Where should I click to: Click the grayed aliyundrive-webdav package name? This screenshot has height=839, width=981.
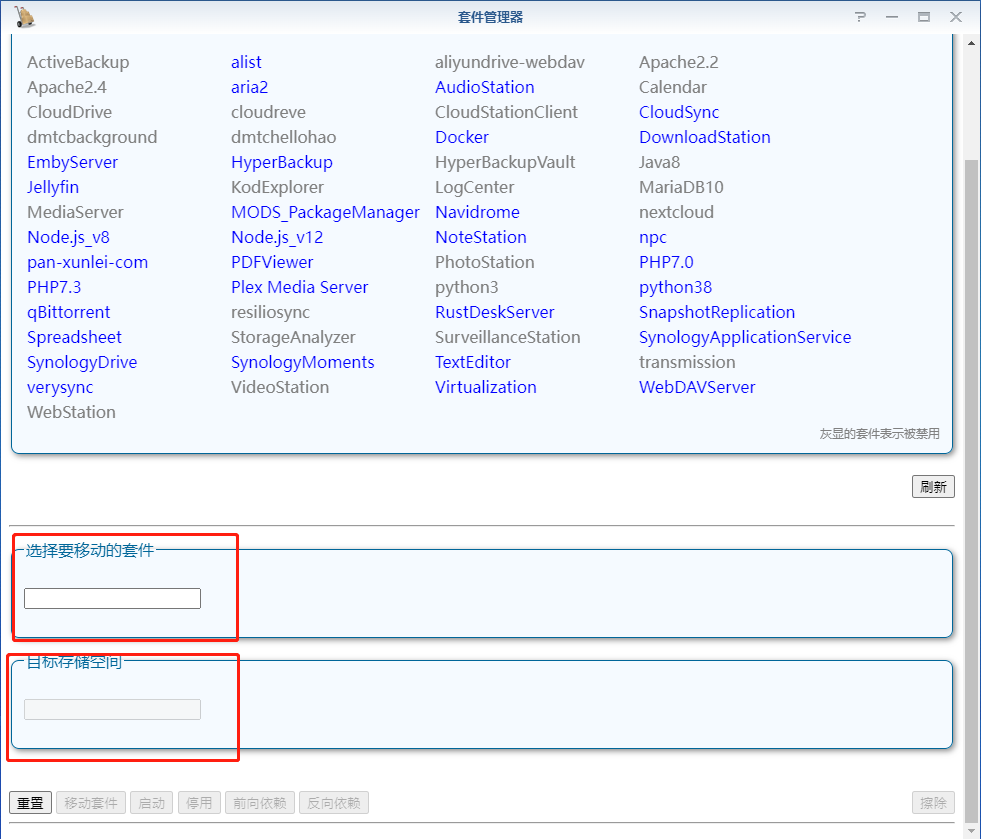[509, 62]
